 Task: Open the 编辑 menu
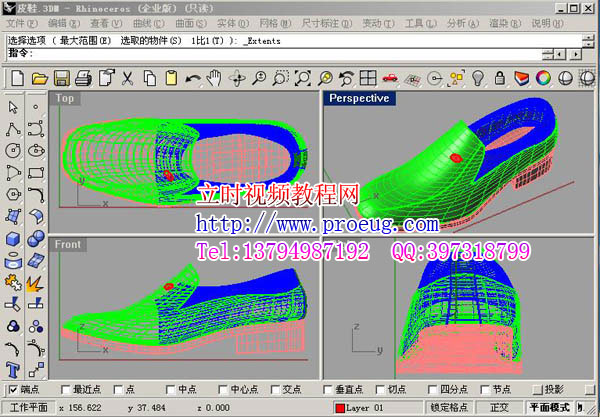point(64,23)
